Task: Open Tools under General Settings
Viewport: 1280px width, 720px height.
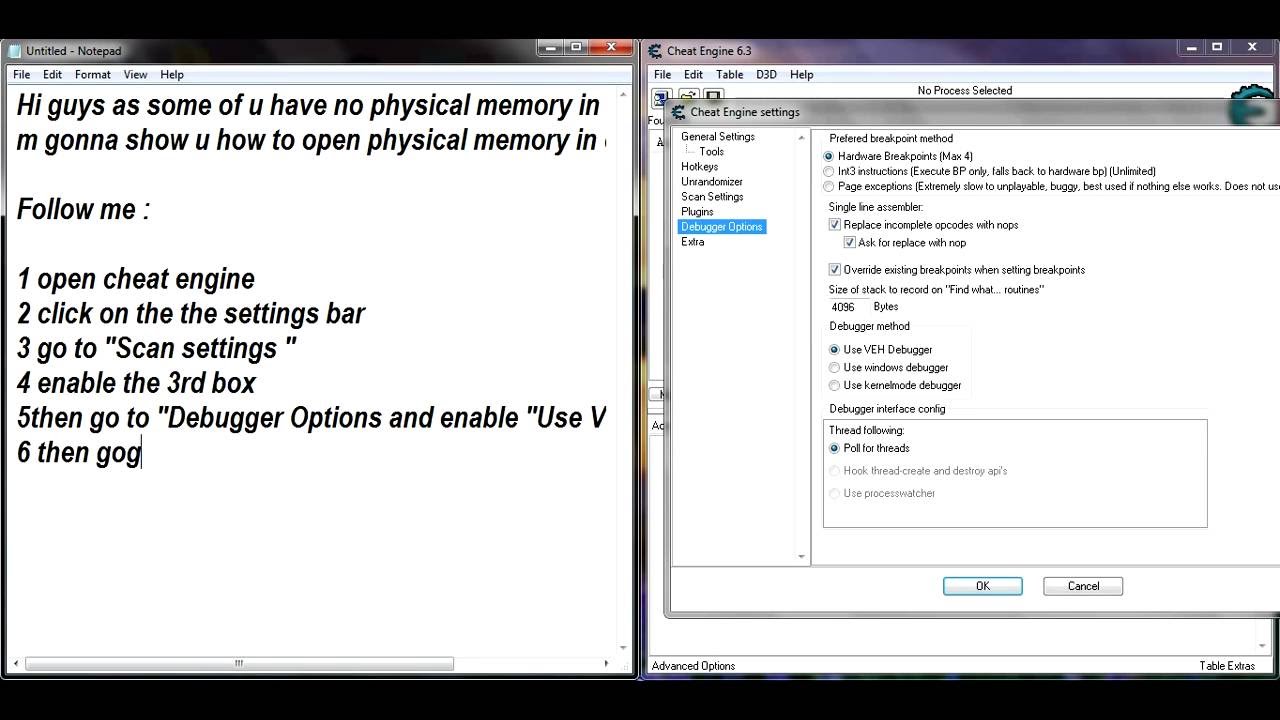Action: pos(711,152)
